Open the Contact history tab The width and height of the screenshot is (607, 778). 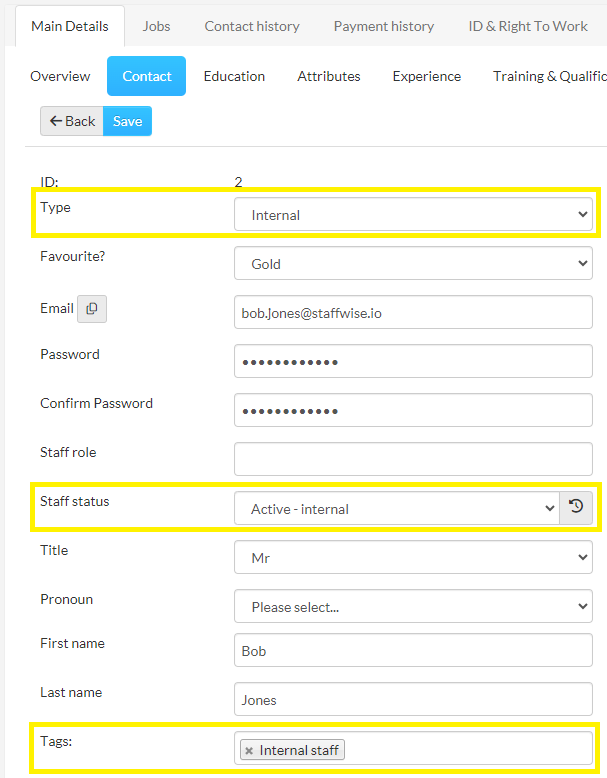coord(252,26)
